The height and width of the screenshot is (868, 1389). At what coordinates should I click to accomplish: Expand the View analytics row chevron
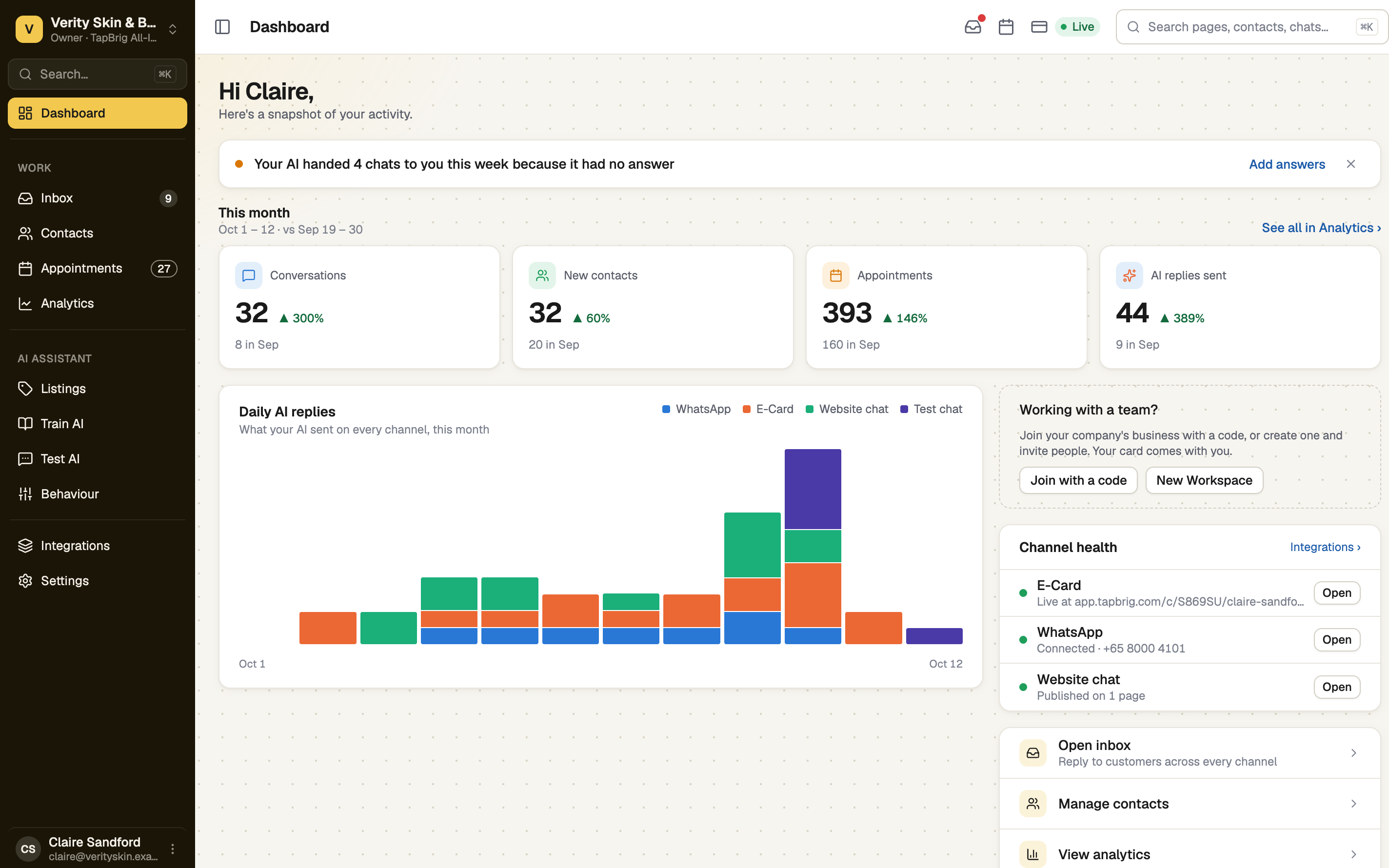pos(1353,854)
